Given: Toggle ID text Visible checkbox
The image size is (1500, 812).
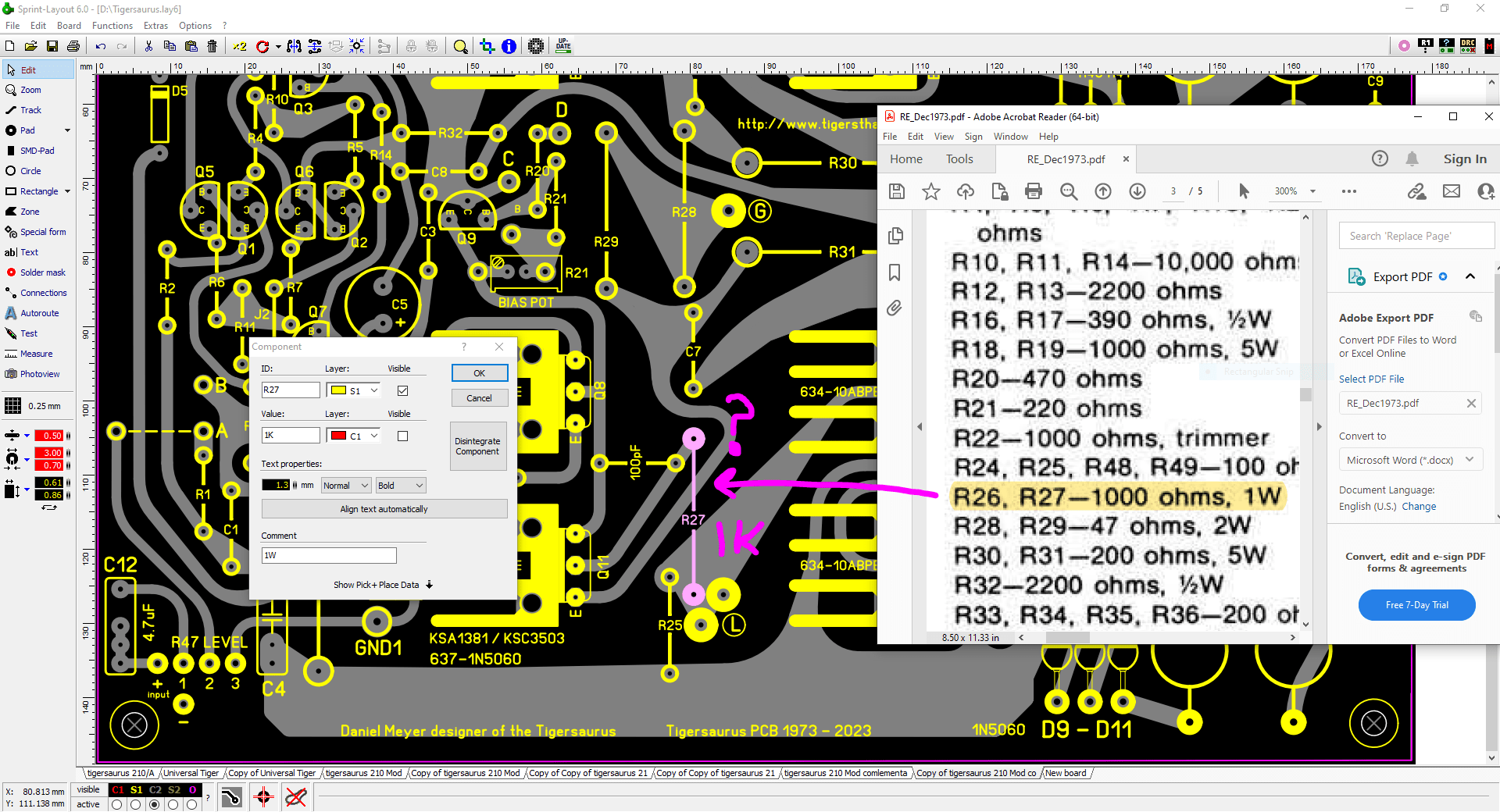Looking at the screenshot, I should 402,390.
